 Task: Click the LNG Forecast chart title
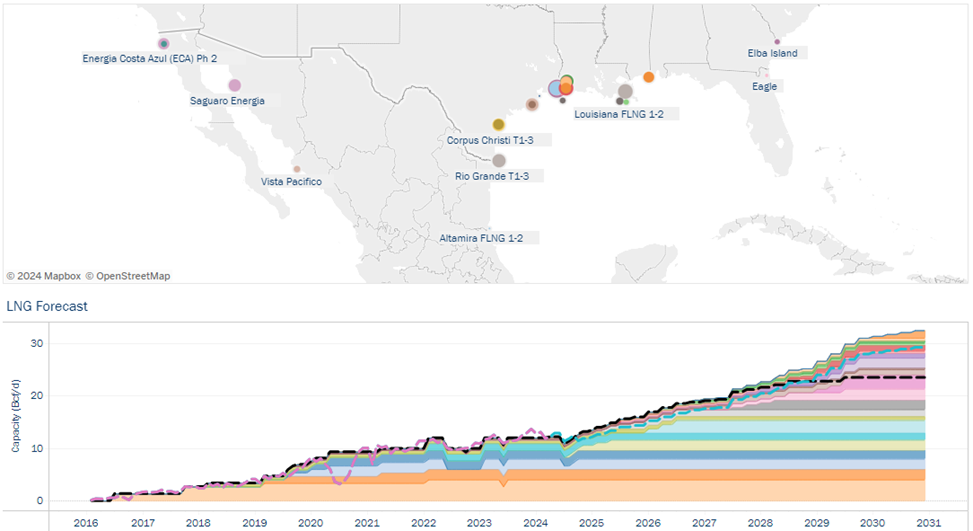47,306
